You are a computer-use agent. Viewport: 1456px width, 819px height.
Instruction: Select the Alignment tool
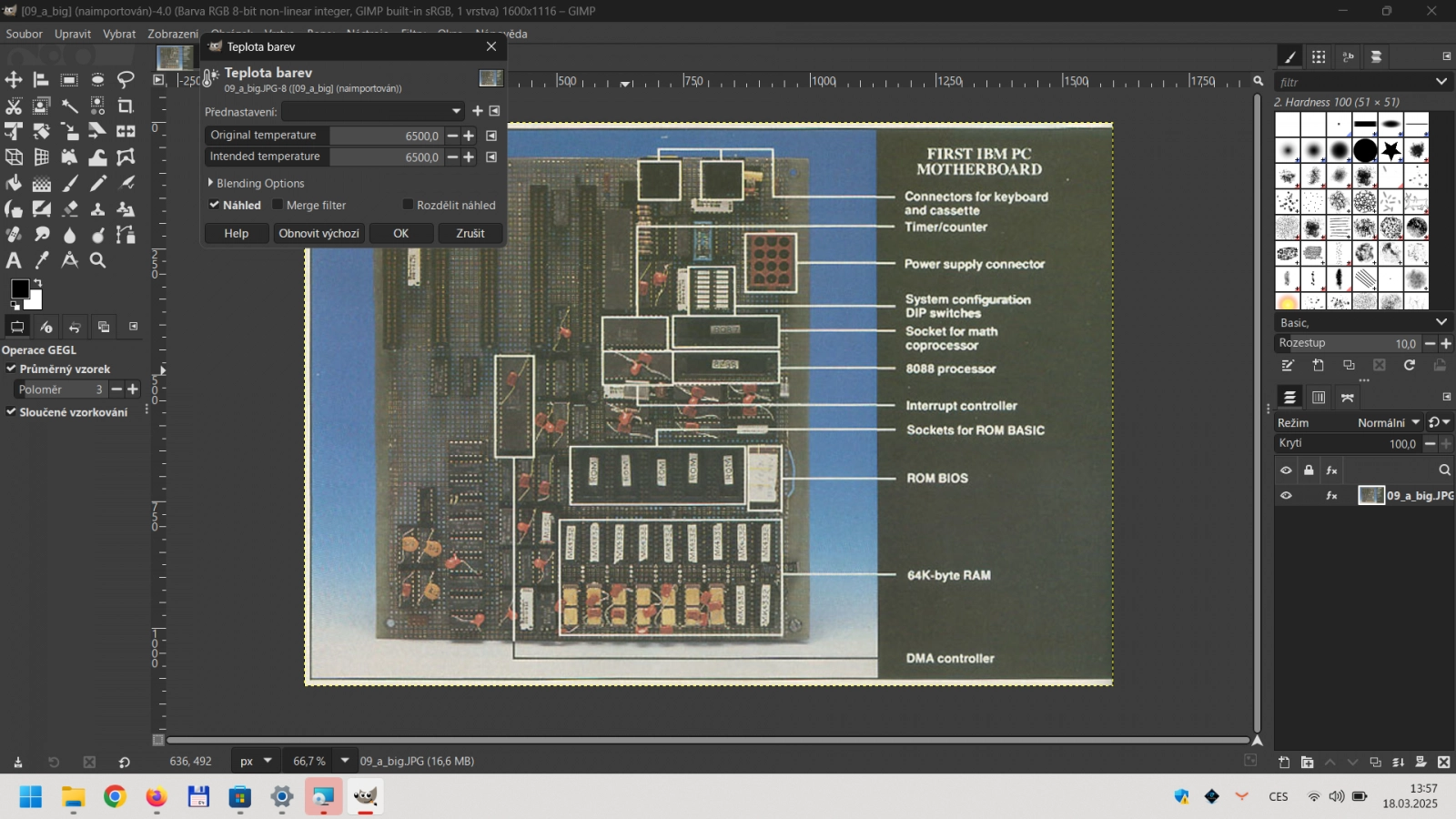tap(41, 80)
